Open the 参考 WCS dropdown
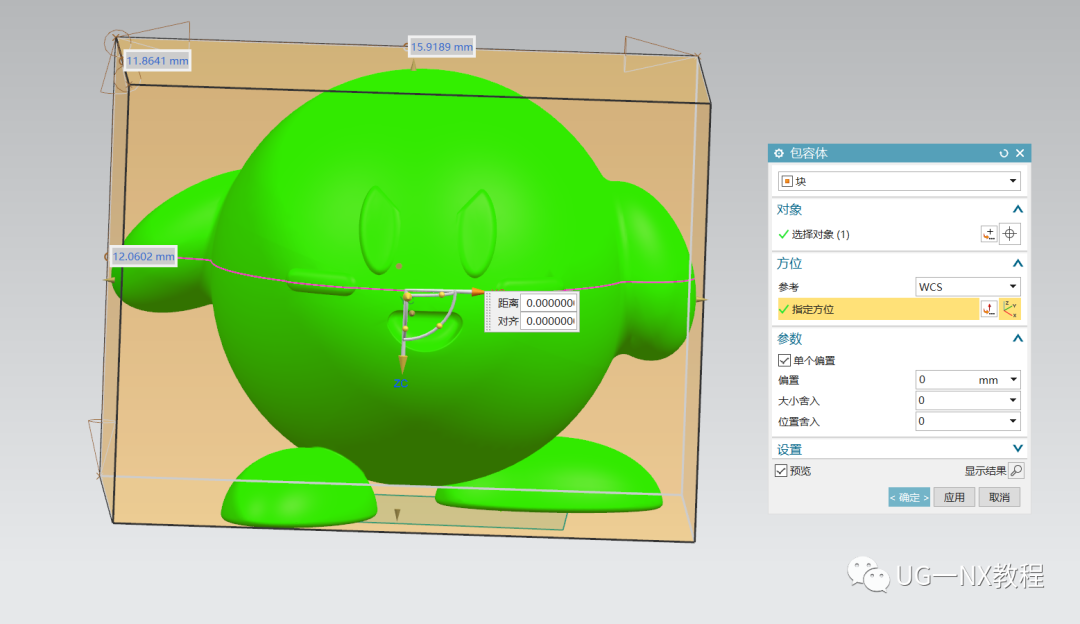The image size is (1080, 624). point(968,287)
